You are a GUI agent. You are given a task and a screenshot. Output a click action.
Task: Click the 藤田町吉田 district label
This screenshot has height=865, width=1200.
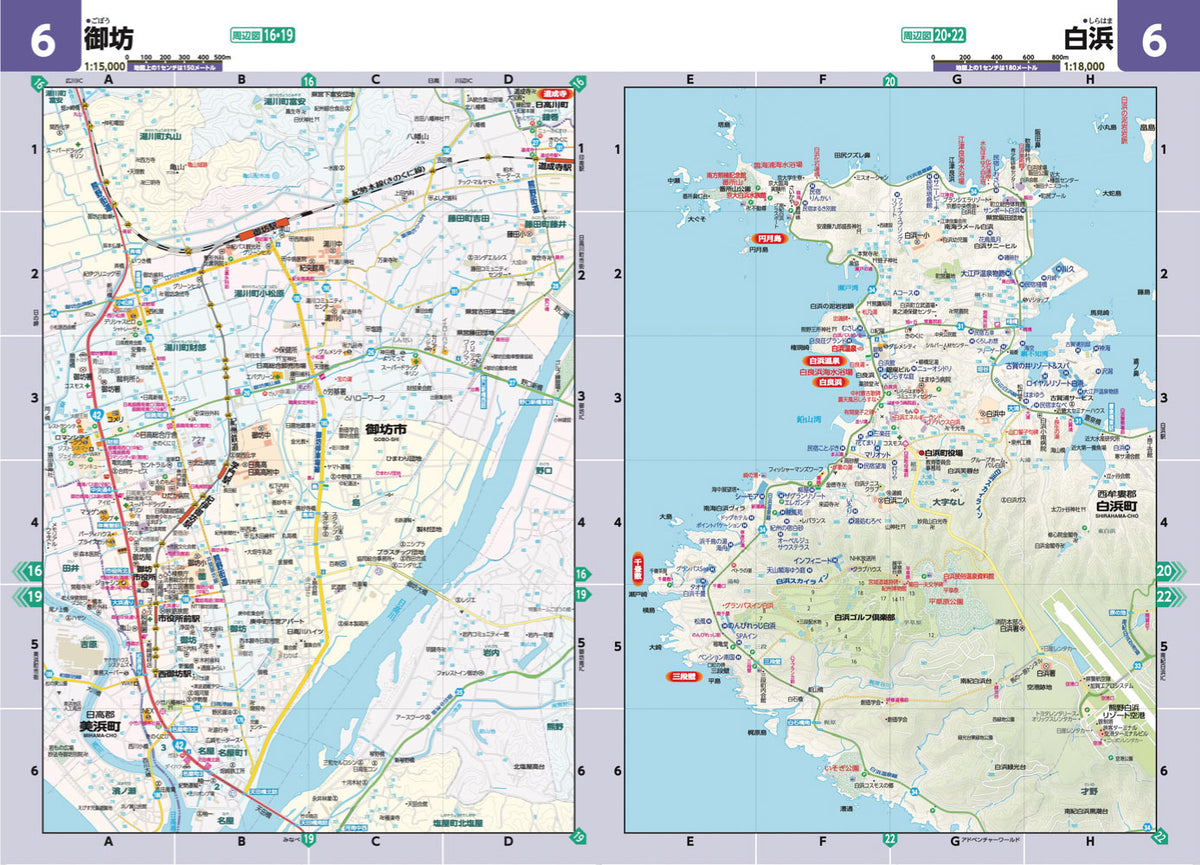[x=467, y=216]
